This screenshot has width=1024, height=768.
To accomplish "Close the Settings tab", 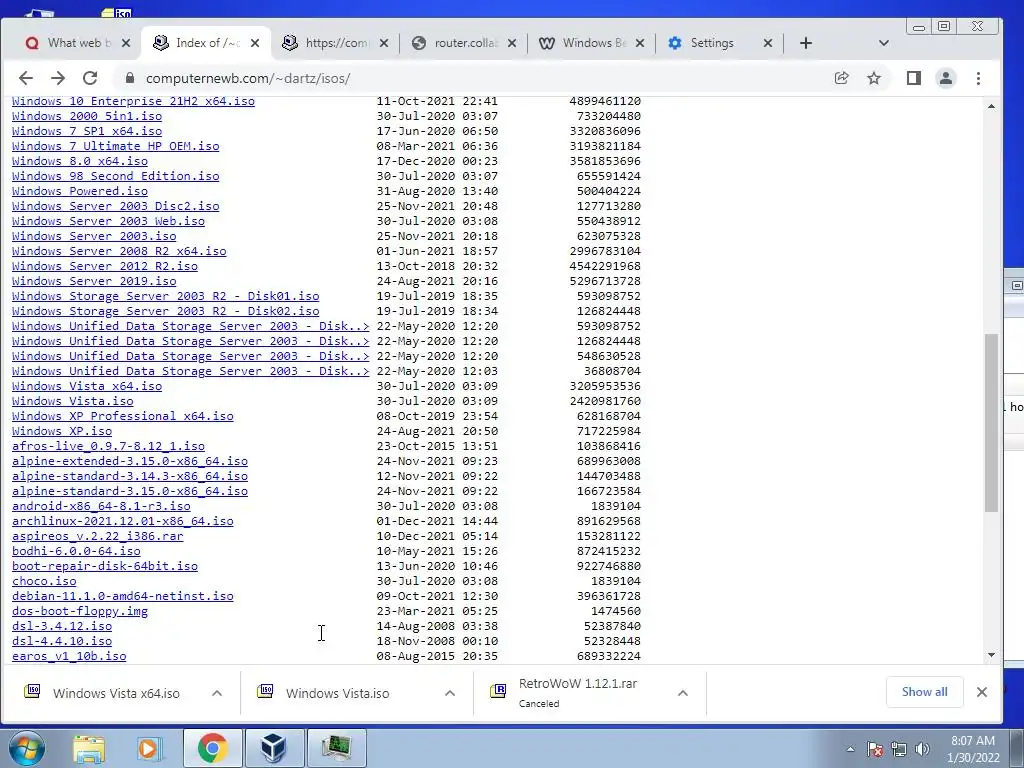I will (768, 43).
